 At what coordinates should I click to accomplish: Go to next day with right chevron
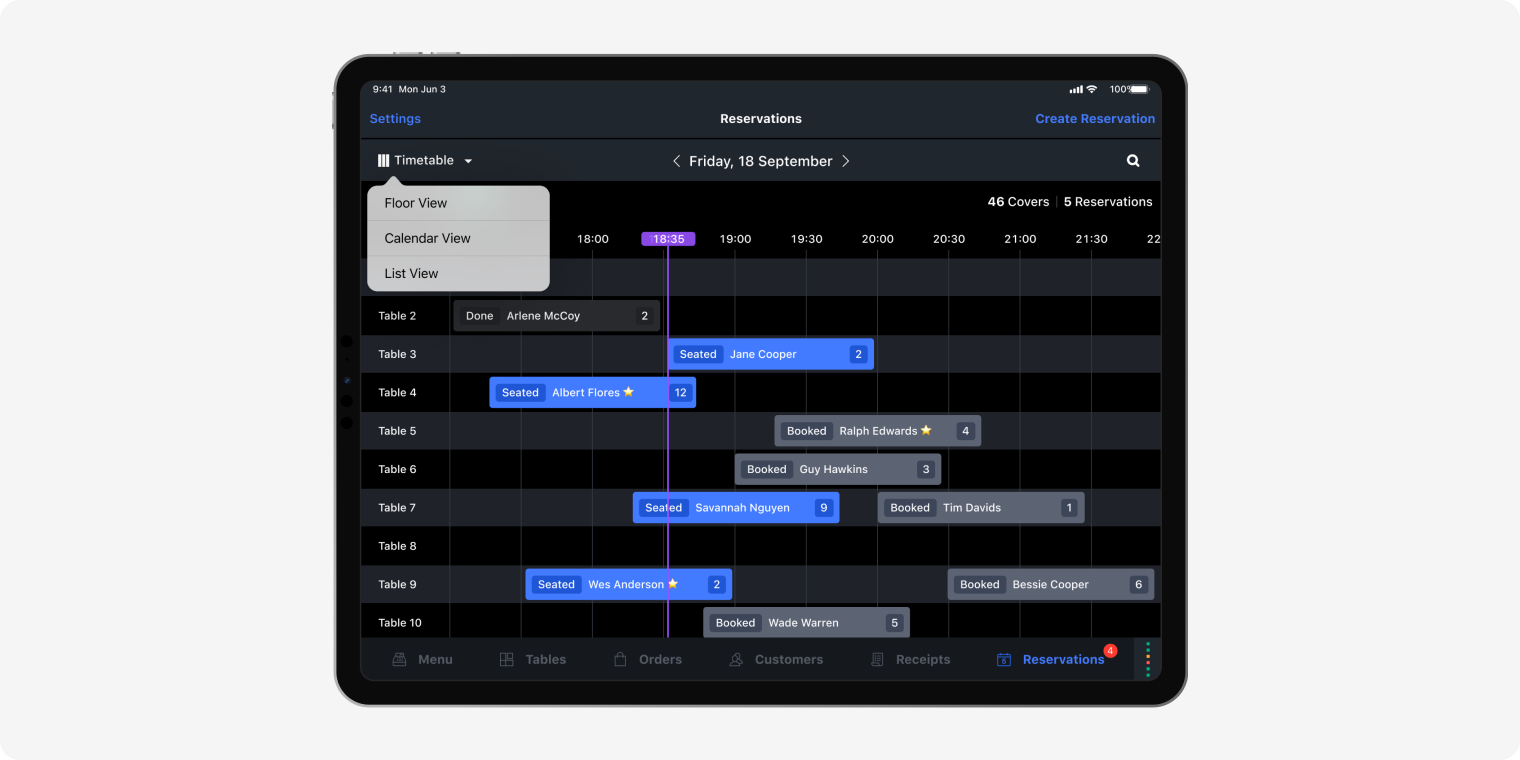click(x=845, y=161)
